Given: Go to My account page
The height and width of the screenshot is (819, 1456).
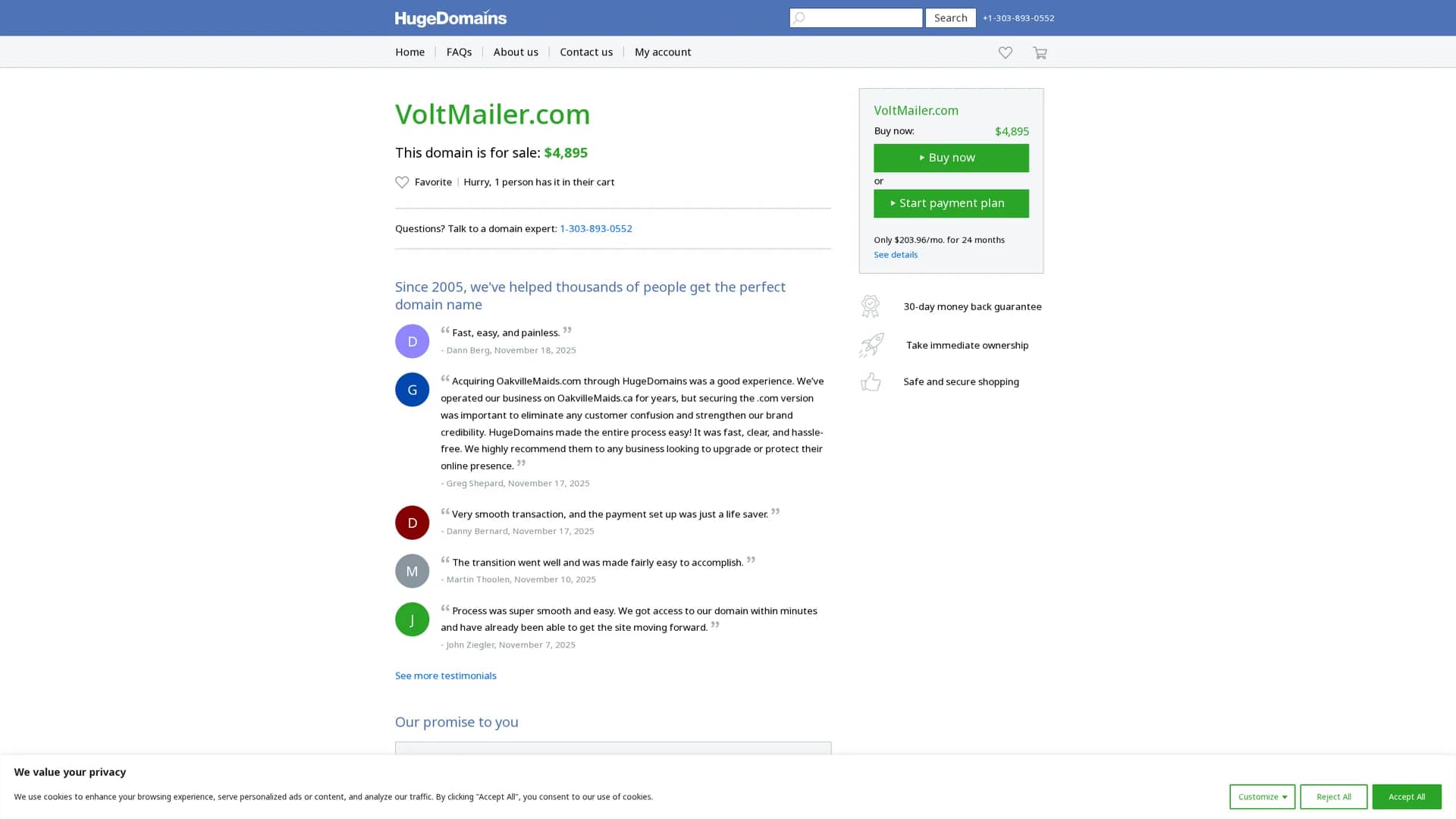Looking at the screenshot, I should click(x=662, y=52).
